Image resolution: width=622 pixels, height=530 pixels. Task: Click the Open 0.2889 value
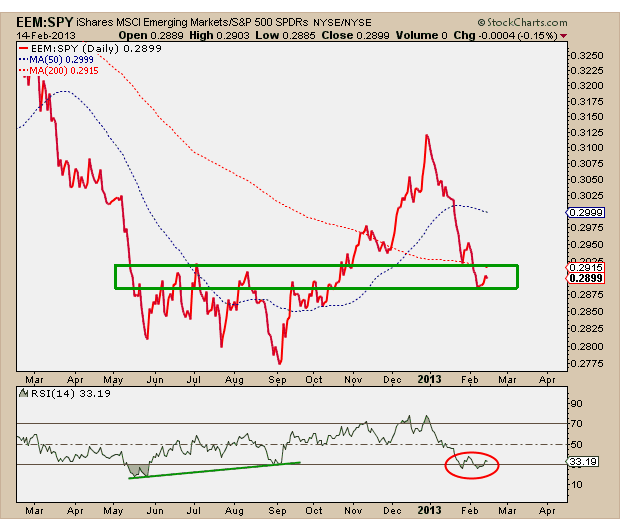(151, 35)
